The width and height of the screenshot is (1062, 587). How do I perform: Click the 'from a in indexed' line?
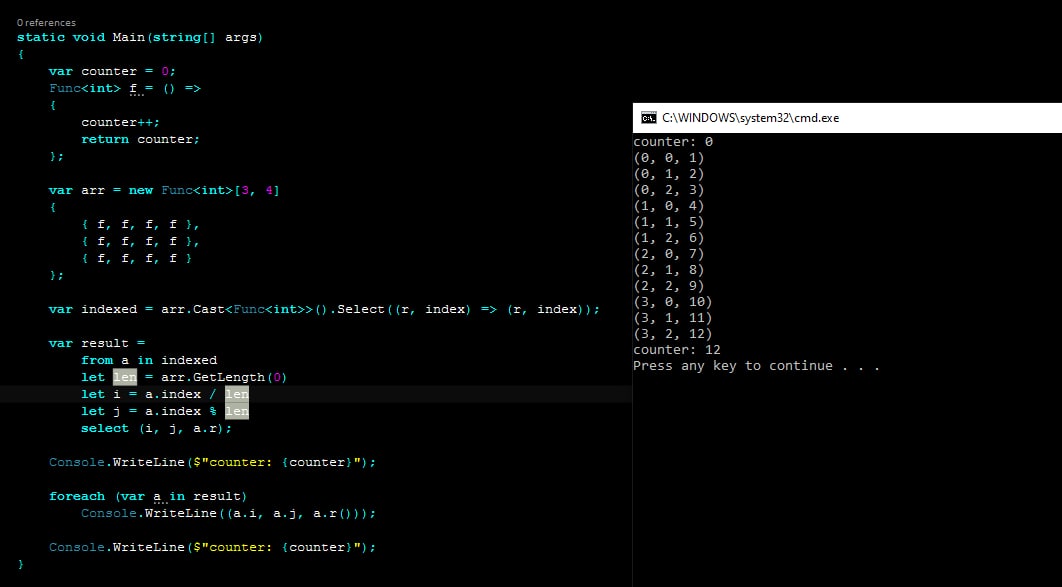tap(149, 360)
